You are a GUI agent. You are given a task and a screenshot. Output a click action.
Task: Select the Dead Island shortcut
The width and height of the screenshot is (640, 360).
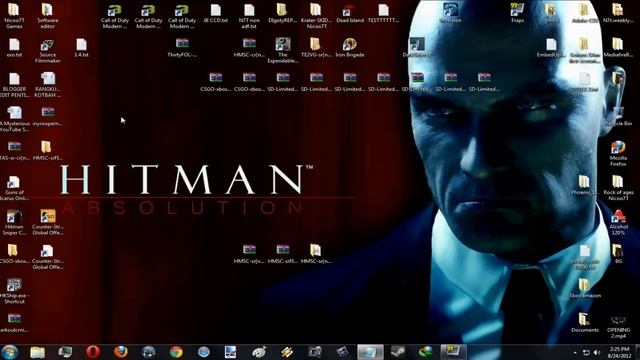click(350, 13)
